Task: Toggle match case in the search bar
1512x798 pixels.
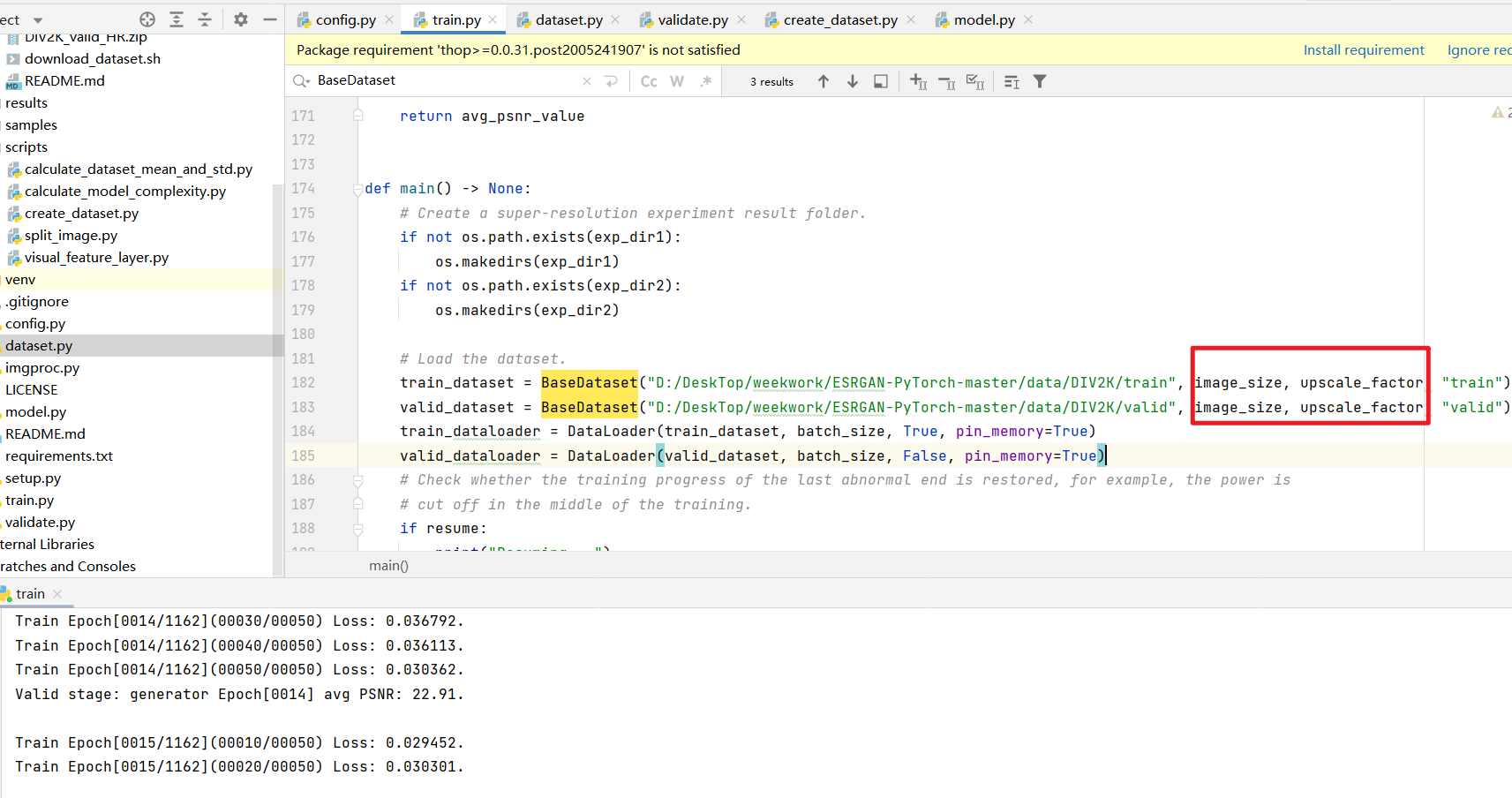Action: (649, 80)
